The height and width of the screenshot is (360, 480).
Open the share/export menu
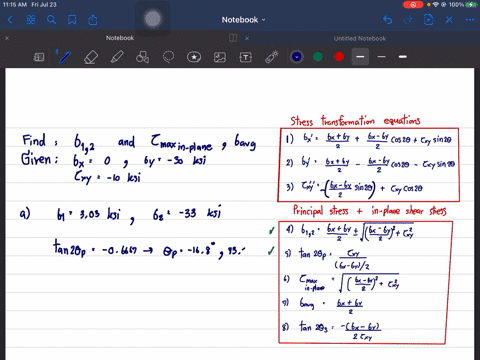click(93, 20)
